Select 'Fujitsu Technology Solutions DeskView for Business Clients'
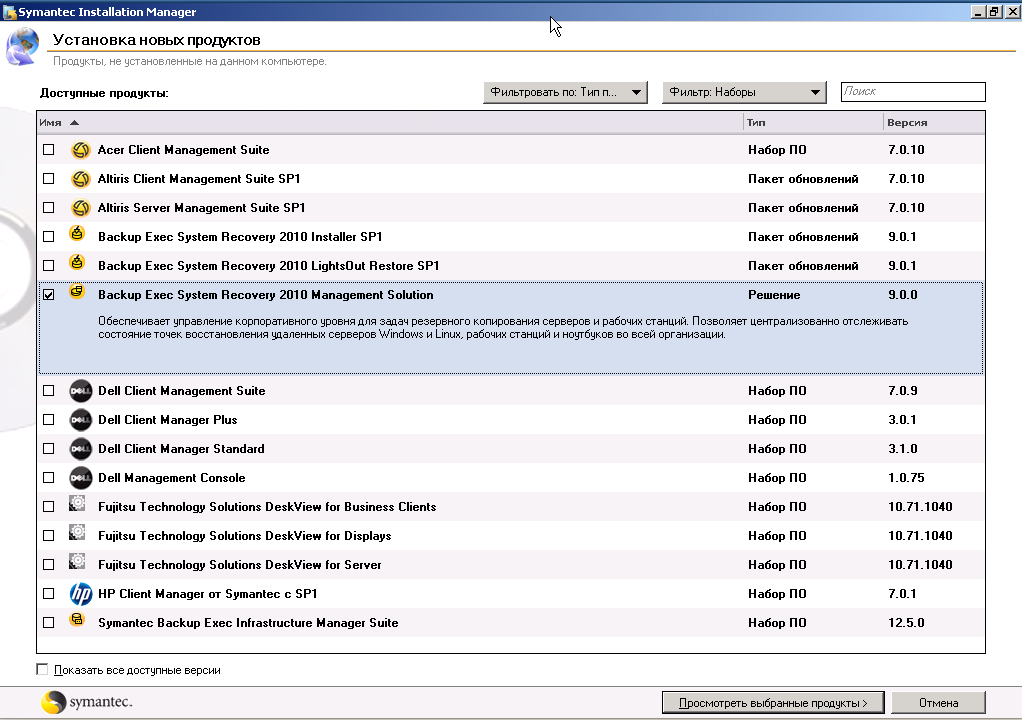The width and height of the screenshot is (1022, 720). point(267,507)
